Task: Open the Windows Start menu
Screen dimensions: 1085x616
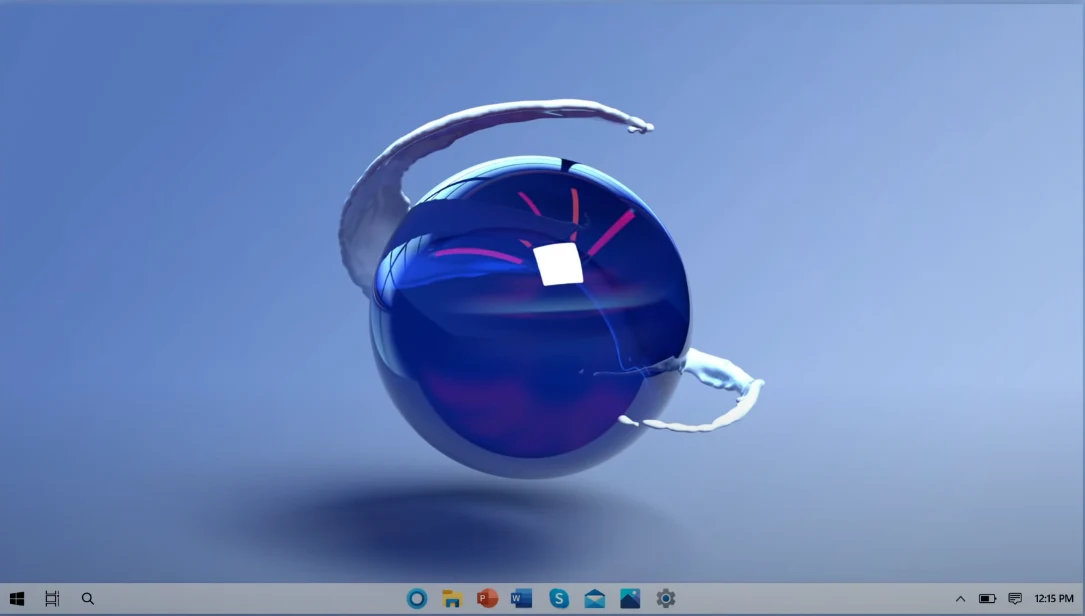Action: point(17,599)
